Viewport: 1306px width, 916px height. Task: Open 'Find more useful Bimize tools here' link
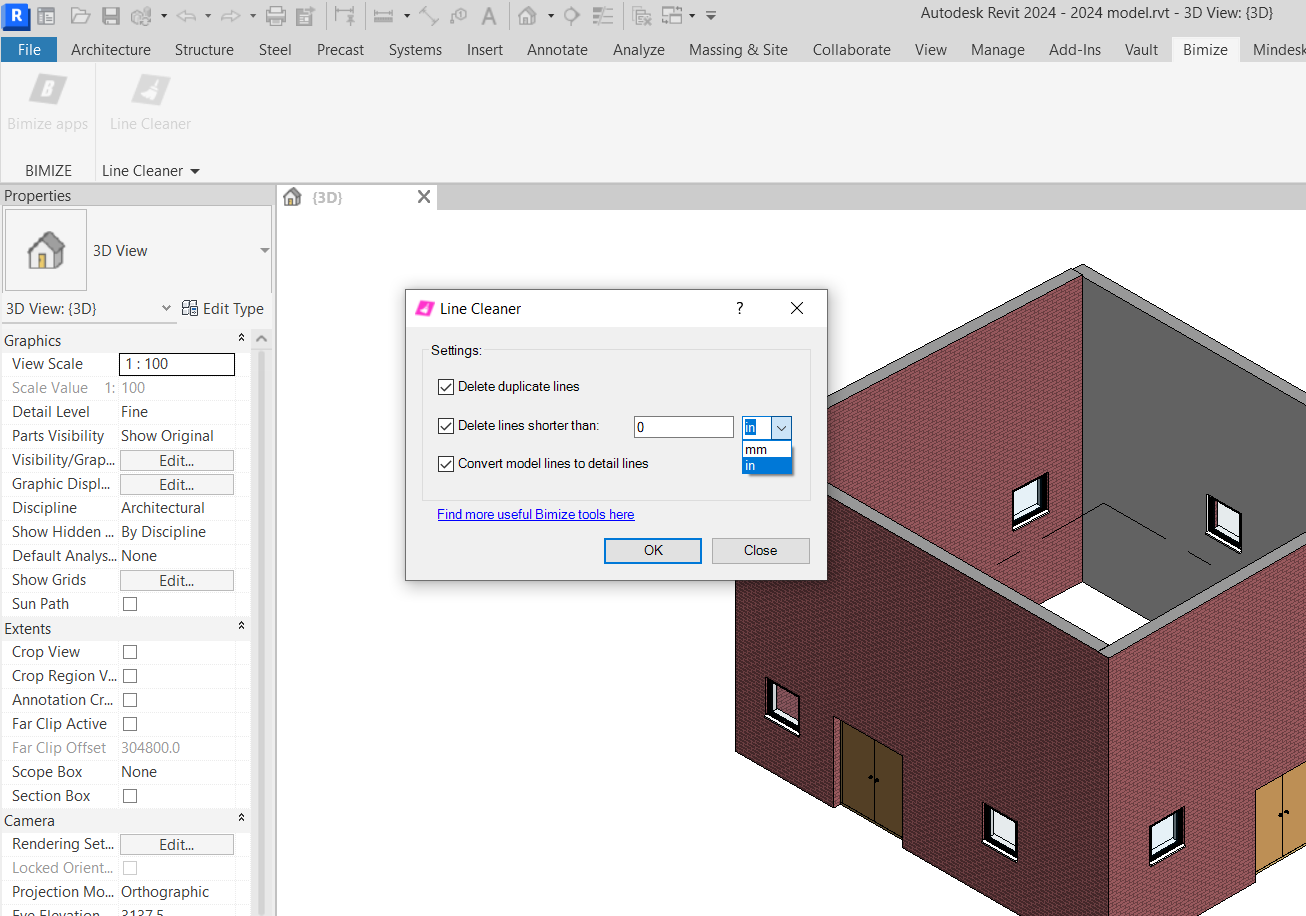click(x=535, y=514)
